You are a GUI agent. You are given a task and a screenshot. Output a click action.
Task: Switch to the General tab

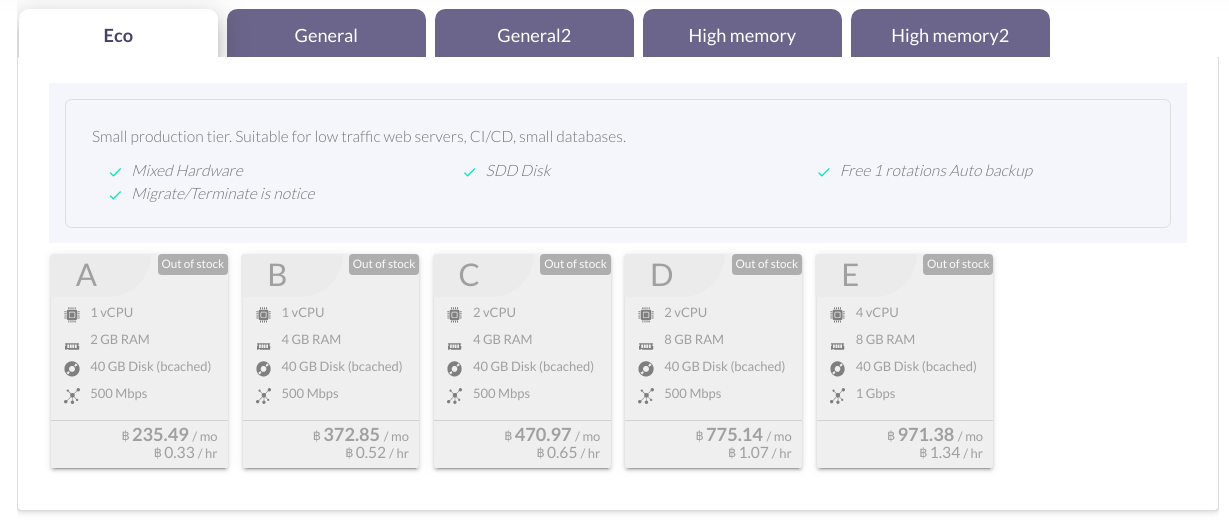(x=326, y=35)
